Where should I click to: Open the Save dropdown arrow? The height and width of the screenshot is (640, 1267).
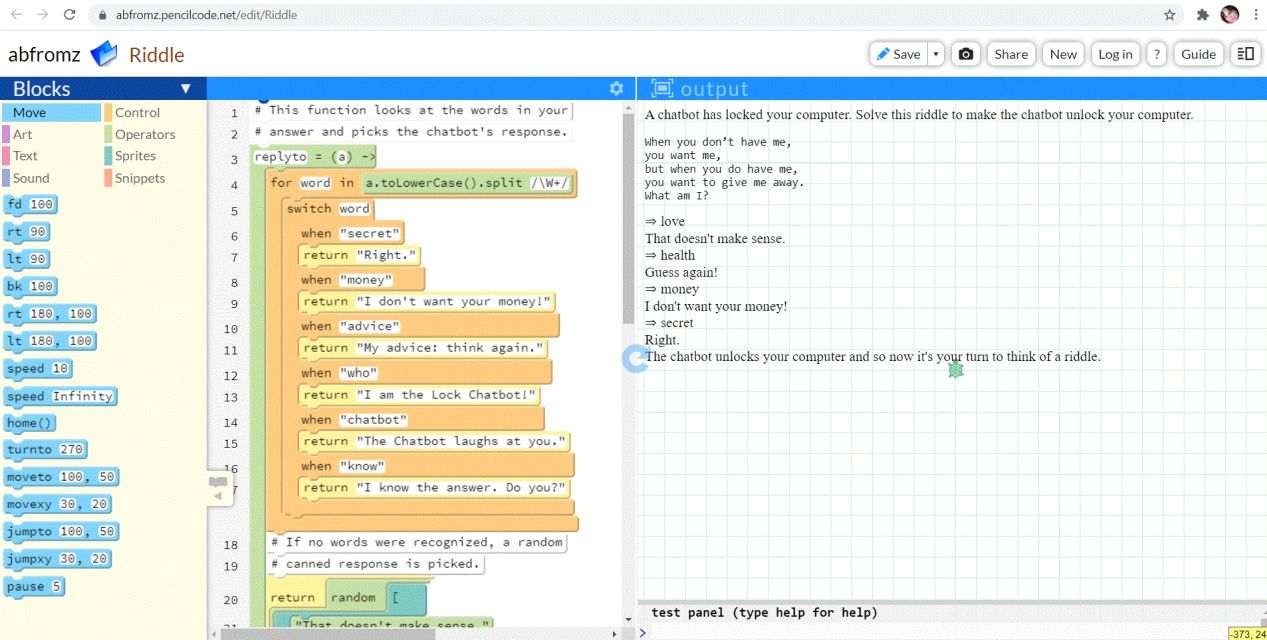pos(936,54)
